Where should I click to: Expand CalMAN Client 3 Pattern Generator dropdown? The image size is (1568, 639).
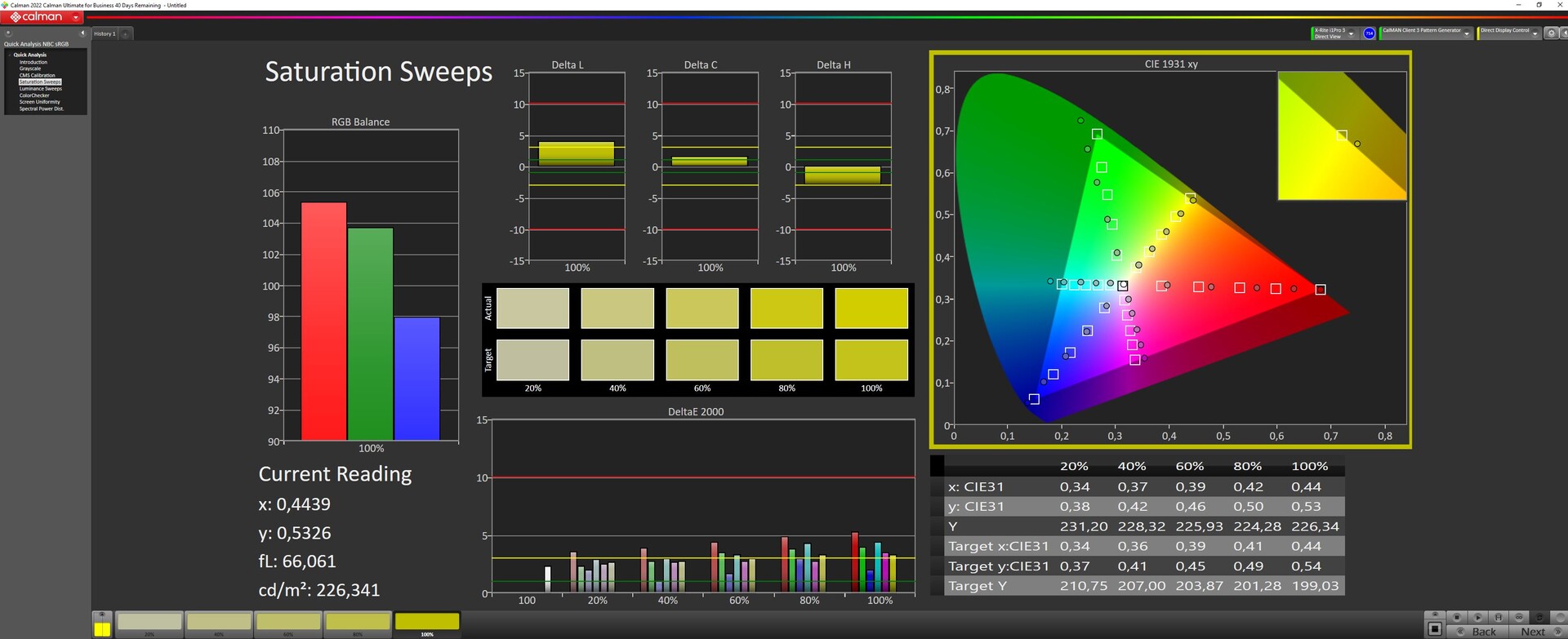coord(1467,33)
